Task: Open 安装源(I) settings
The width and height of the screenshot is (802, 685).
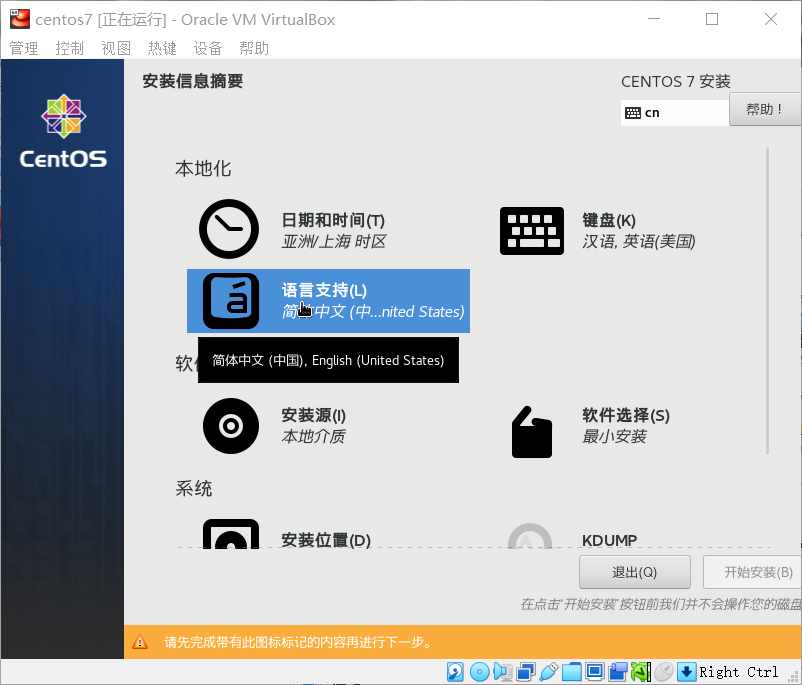Action: pyautogui.click(x=314, y=415)
